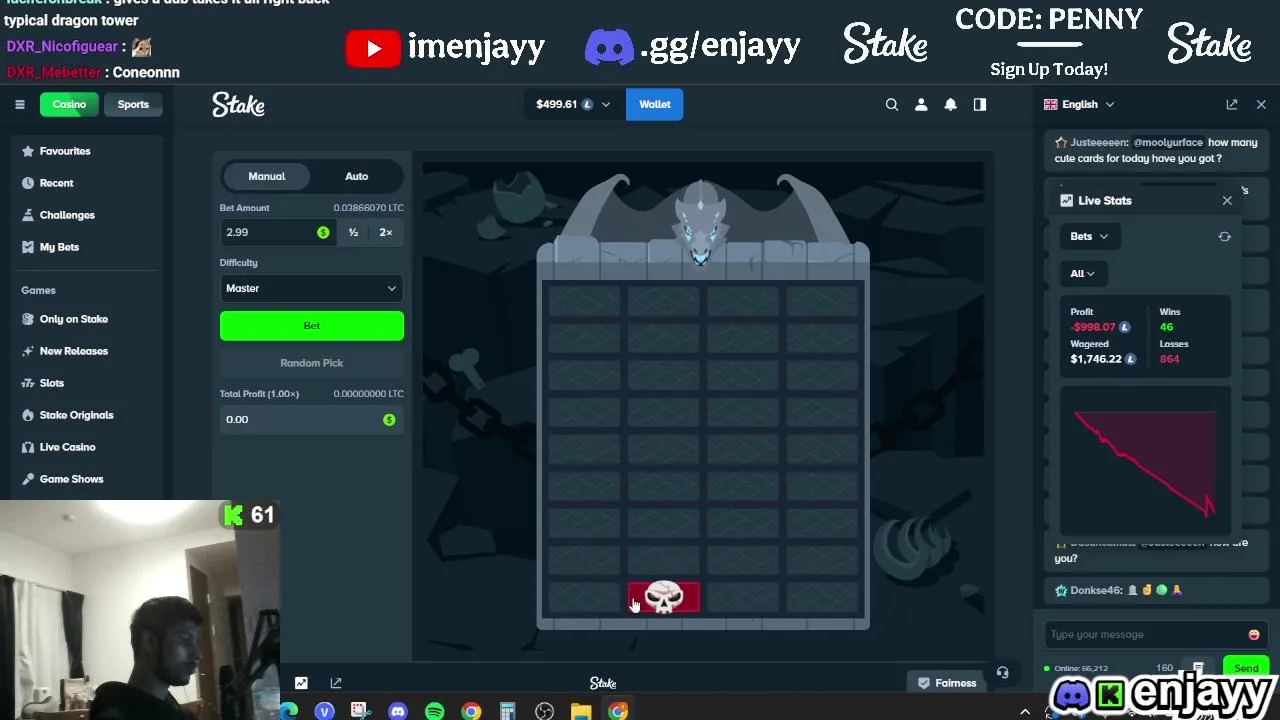Open the English language dropdown

point(1079,104)
